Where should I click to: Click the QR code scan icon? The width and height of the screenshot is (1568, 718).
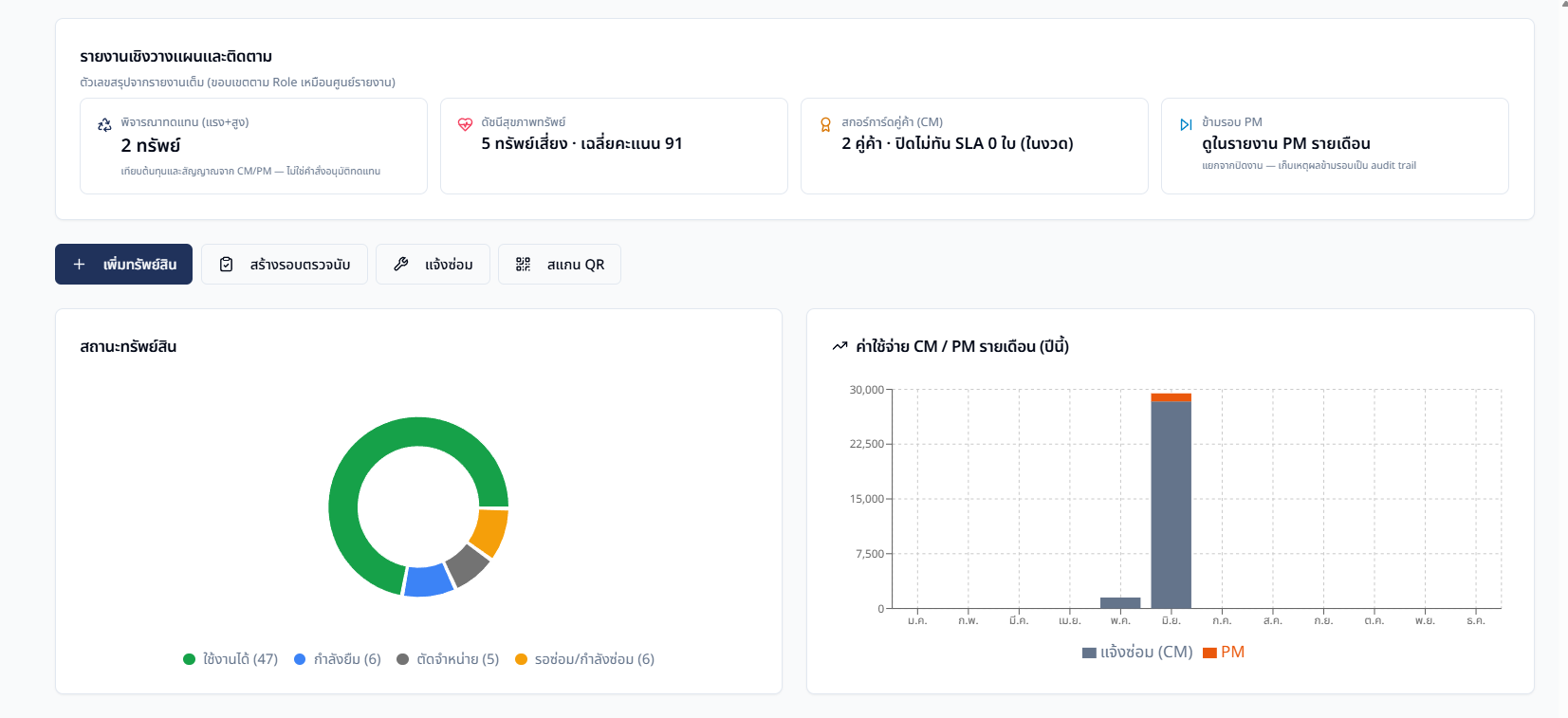tap(523, 265)
